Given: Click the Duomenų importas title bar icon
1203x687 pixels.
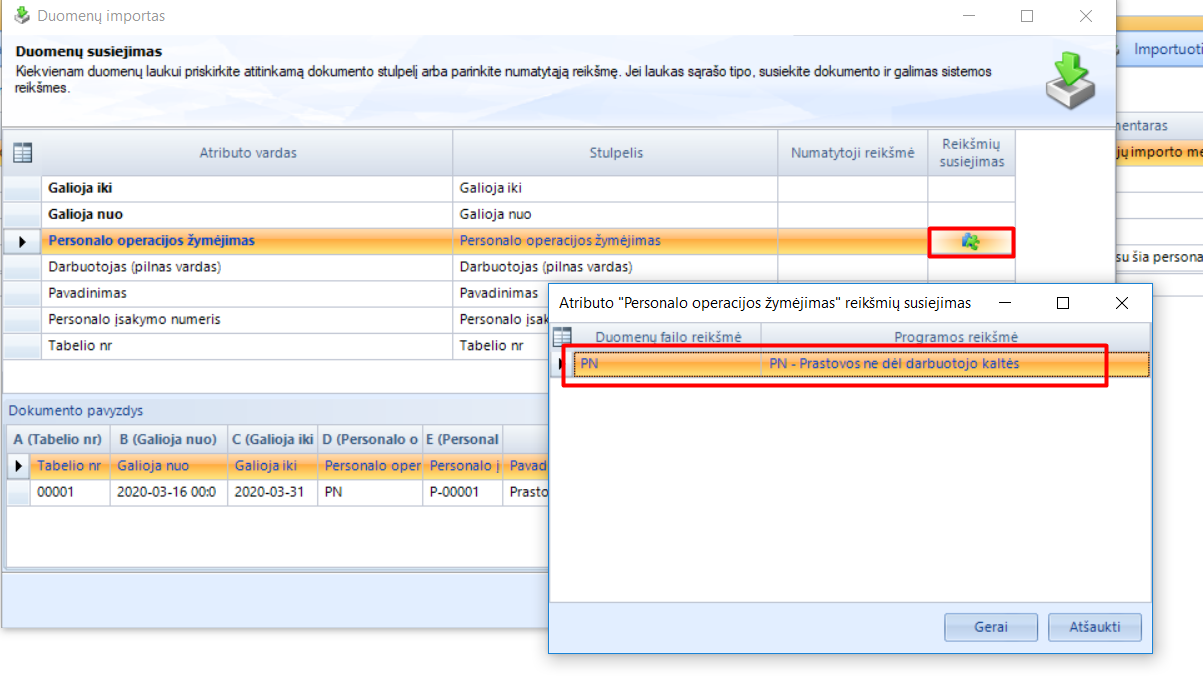Looking at the screenshot, I should pyautogui.click(x=20, y=16).
